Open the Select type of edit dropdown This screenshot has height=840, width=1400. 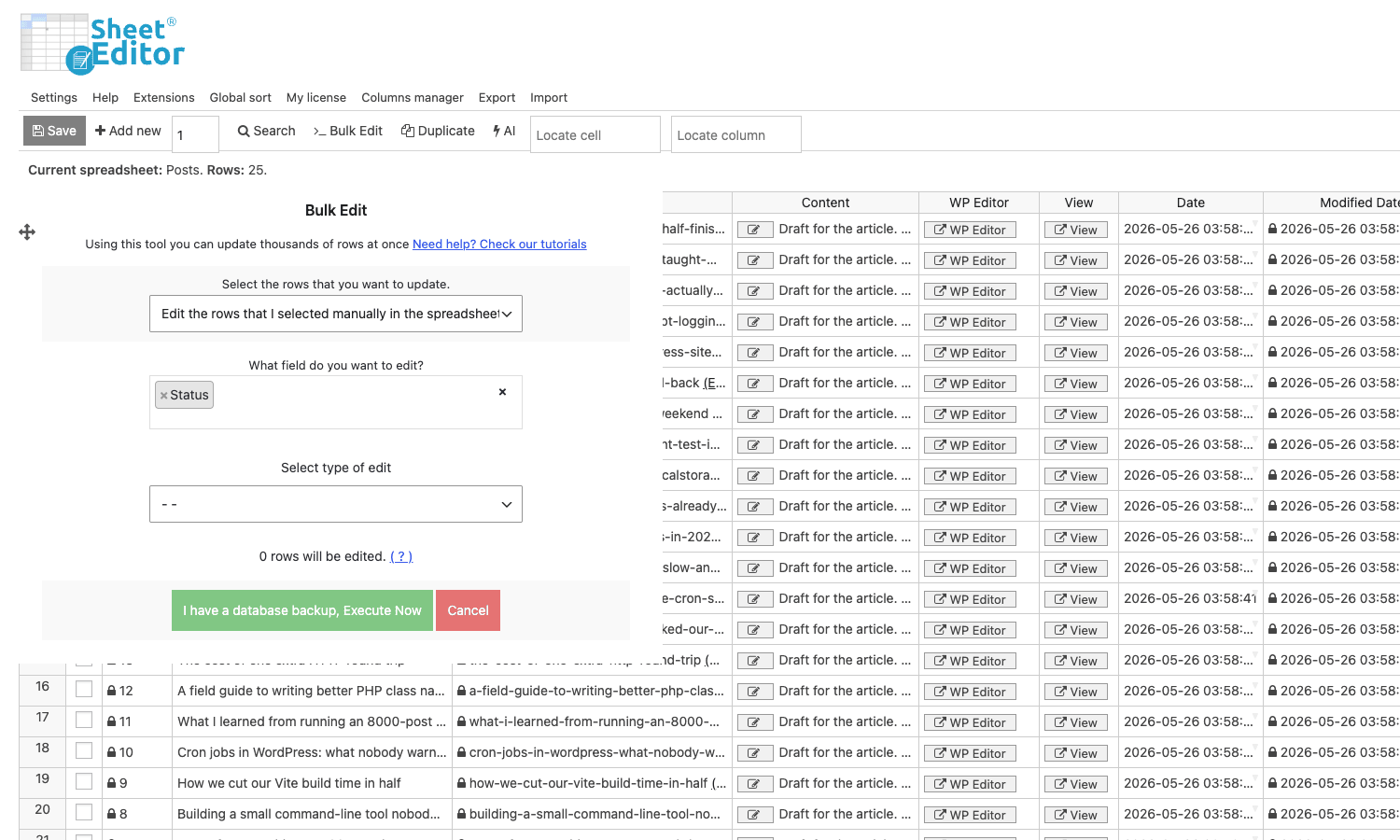click(336, 504)
